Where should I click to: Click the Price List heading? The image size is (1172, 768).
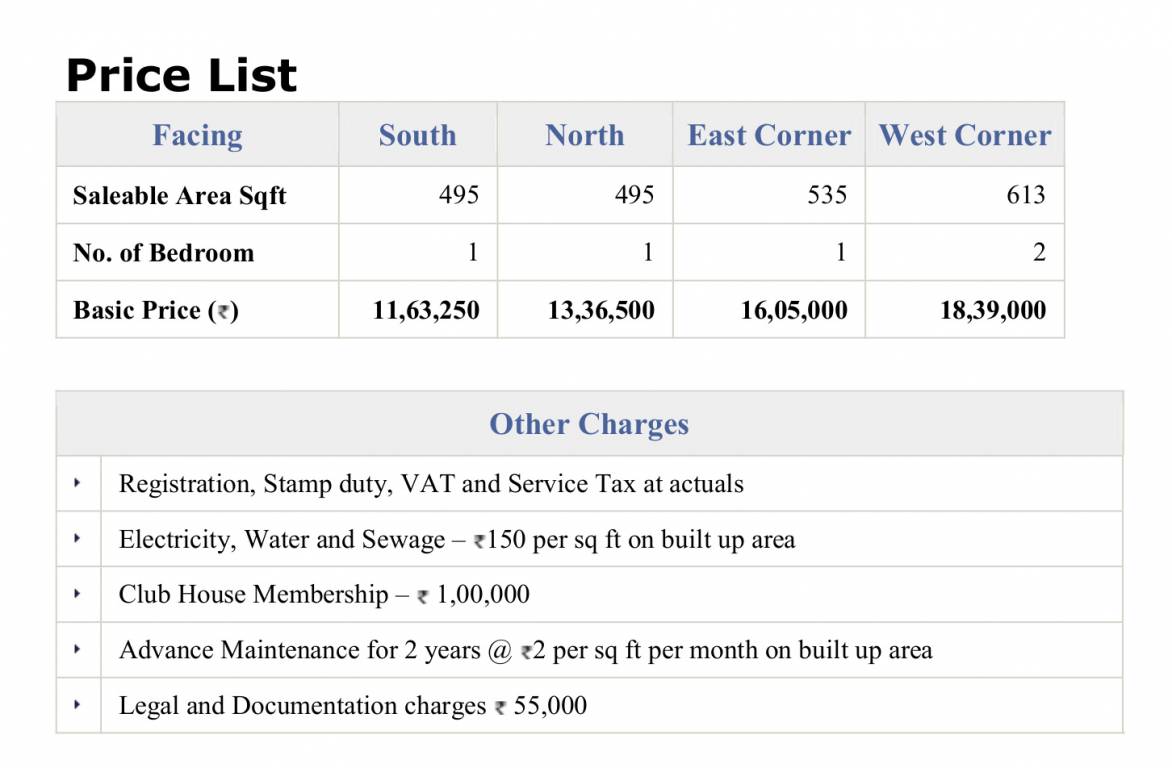(181, 75)
